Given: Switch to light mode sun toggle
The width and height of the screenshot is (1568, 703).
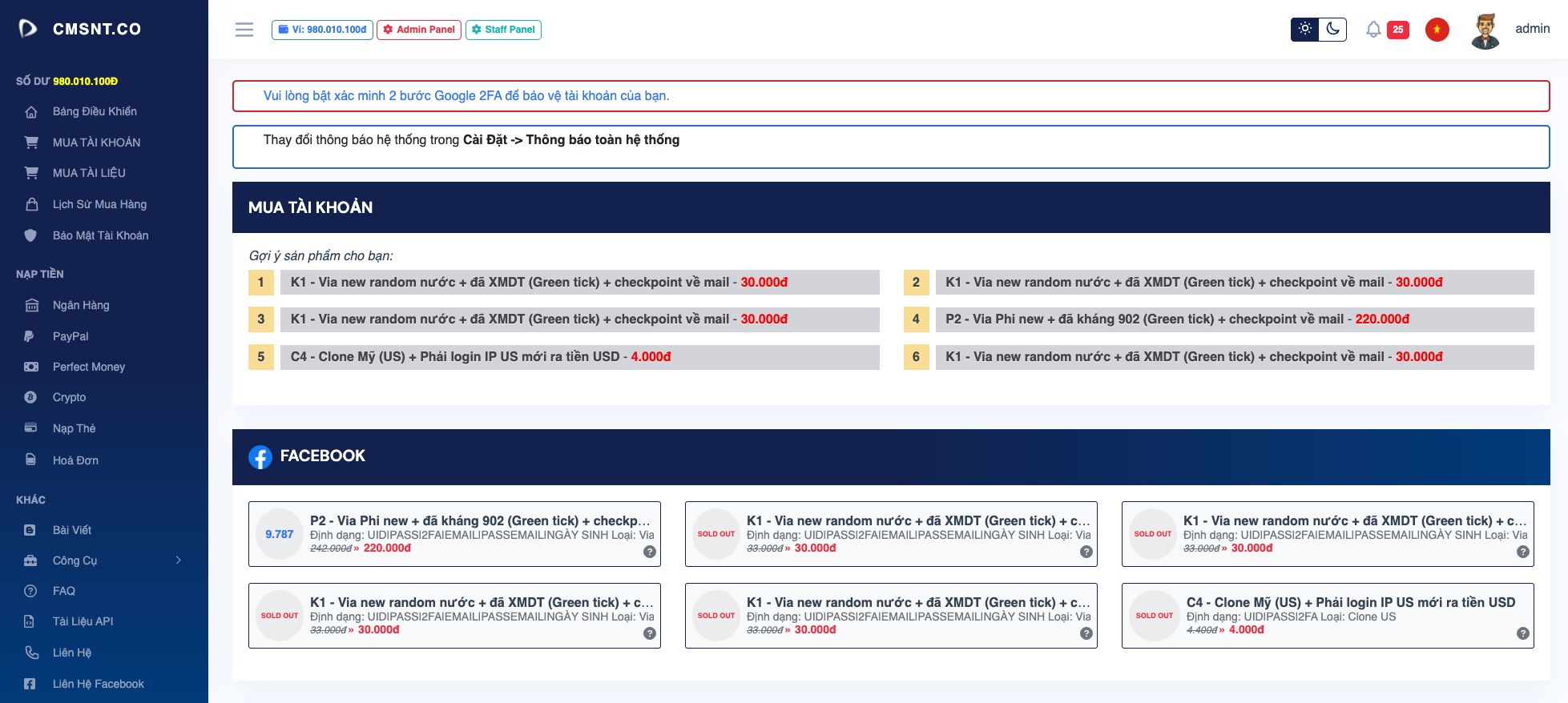Looking at the screenshot, I should (x=1304, y=30).
